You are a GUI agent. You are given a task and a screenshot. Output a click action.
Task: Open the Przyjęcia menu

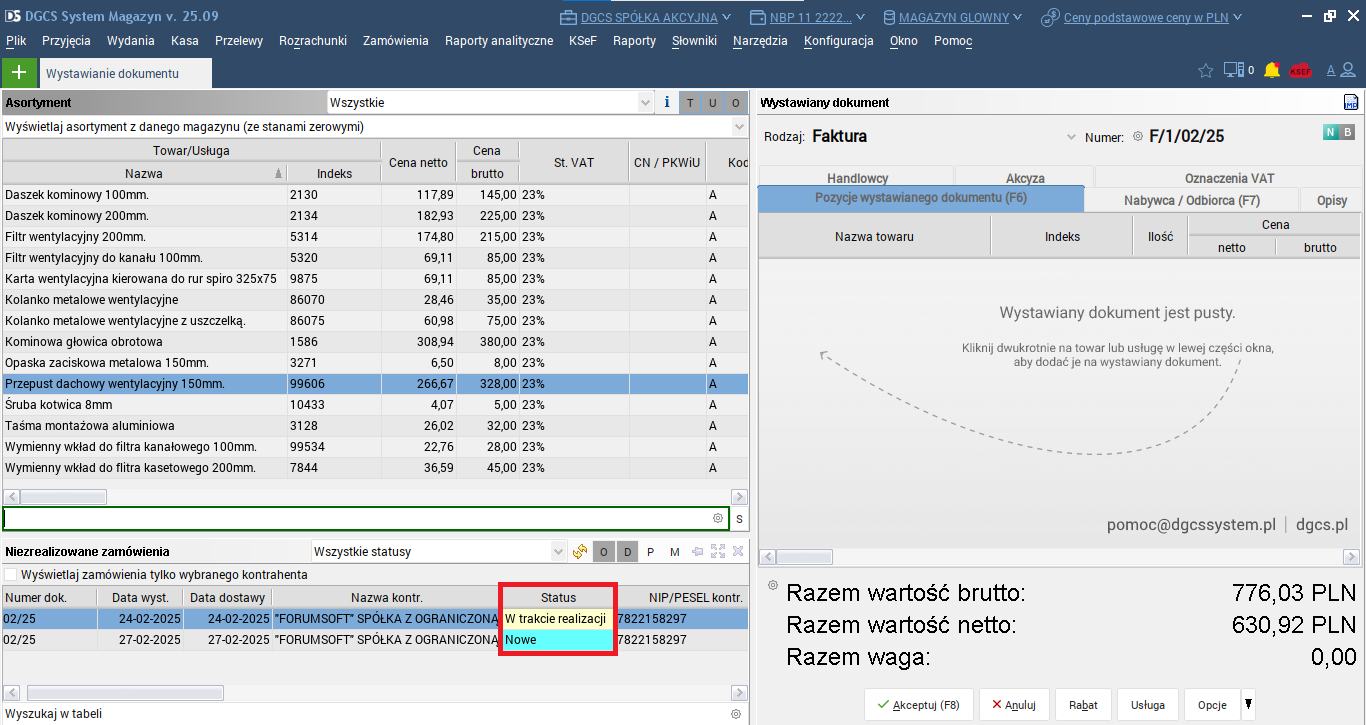[x=66, y=41]
